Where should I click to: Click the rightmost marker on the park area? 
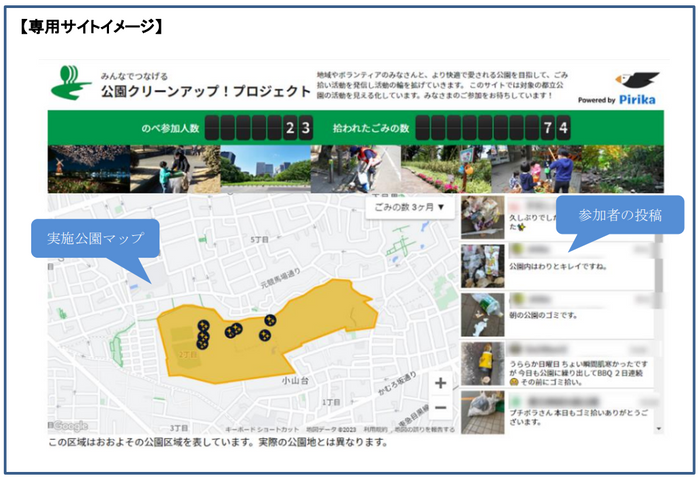tap(270, 320)
